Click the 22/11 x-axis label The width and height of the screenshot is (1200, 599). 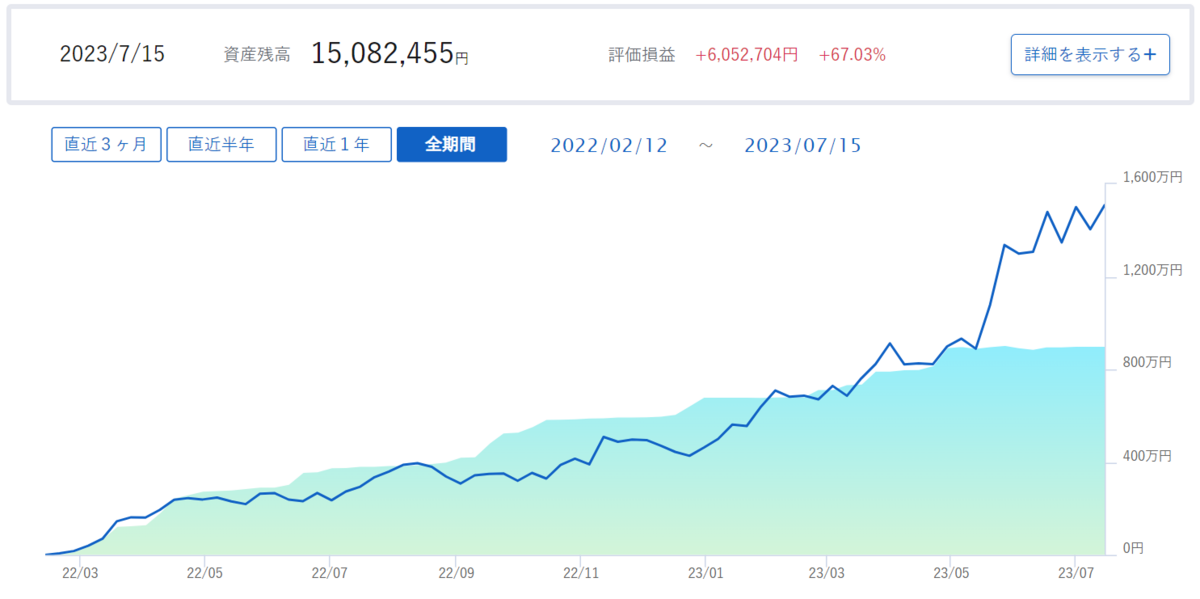click(x=581, y=573)
